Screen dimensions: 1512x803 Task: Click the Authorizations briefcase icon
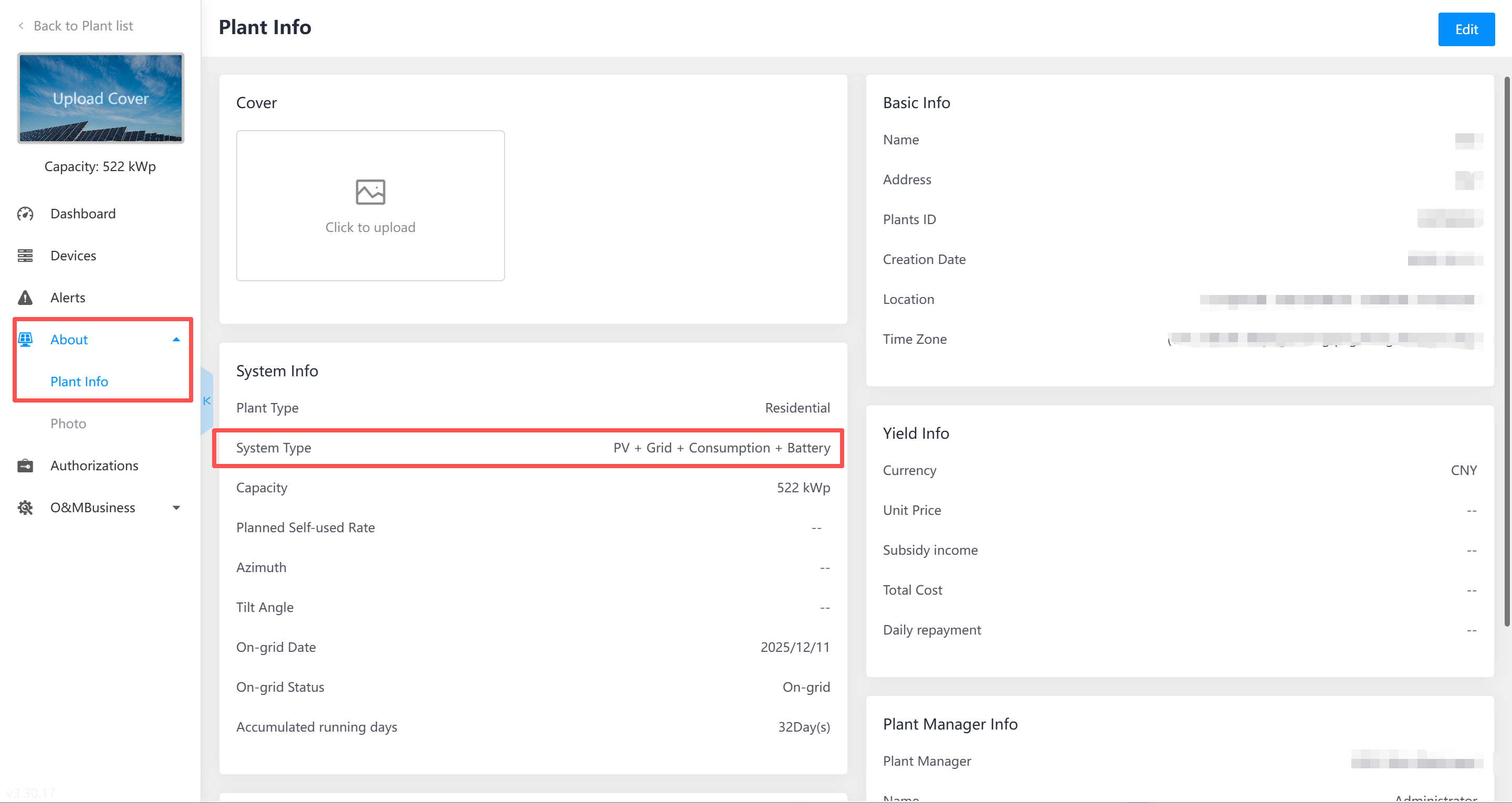(x=25, y=466)
